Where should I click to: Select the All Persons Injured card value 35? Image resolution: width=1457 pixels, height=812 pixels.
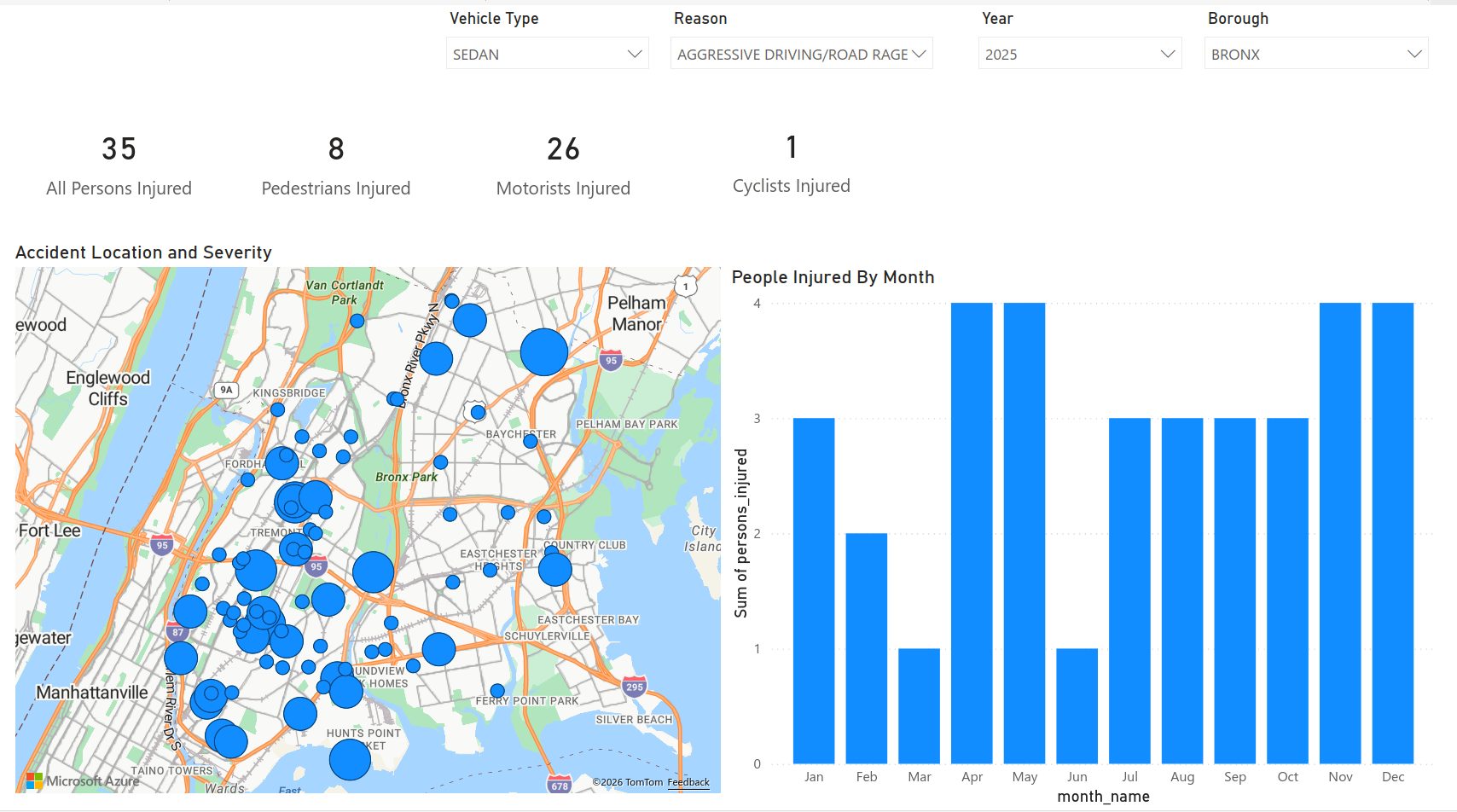point(119,149)
